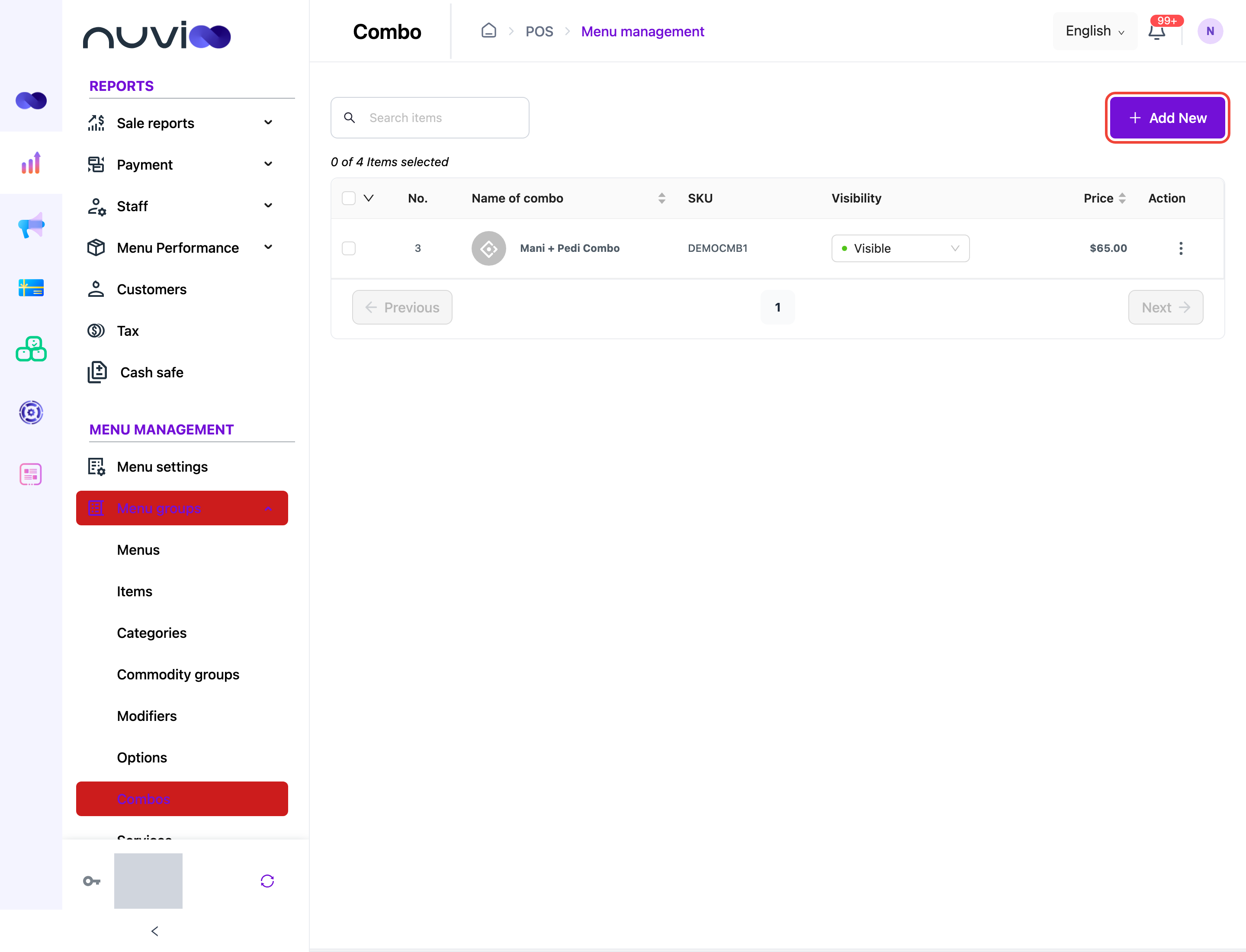Expand the Payment menu

(x=182, y=164)
